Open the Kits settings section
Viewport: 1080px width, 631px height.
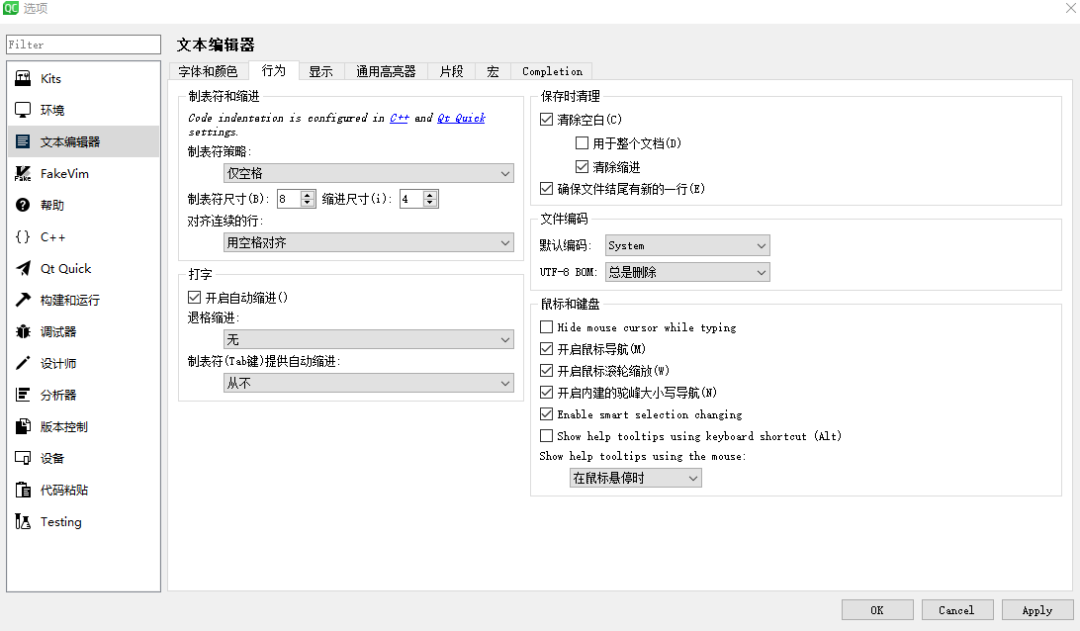[48, 77]
